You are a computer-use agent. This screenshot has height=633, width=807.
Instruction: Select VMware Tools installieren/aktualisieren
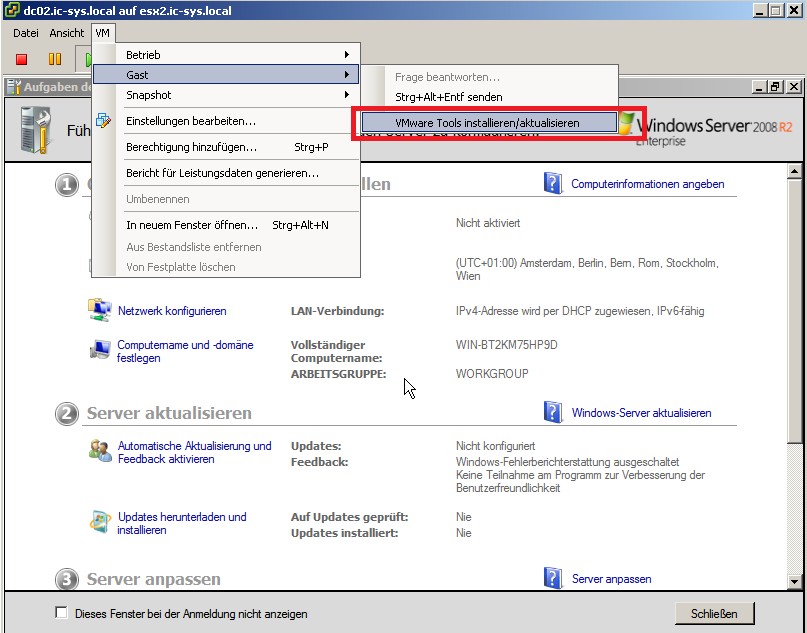click(487, 122)
